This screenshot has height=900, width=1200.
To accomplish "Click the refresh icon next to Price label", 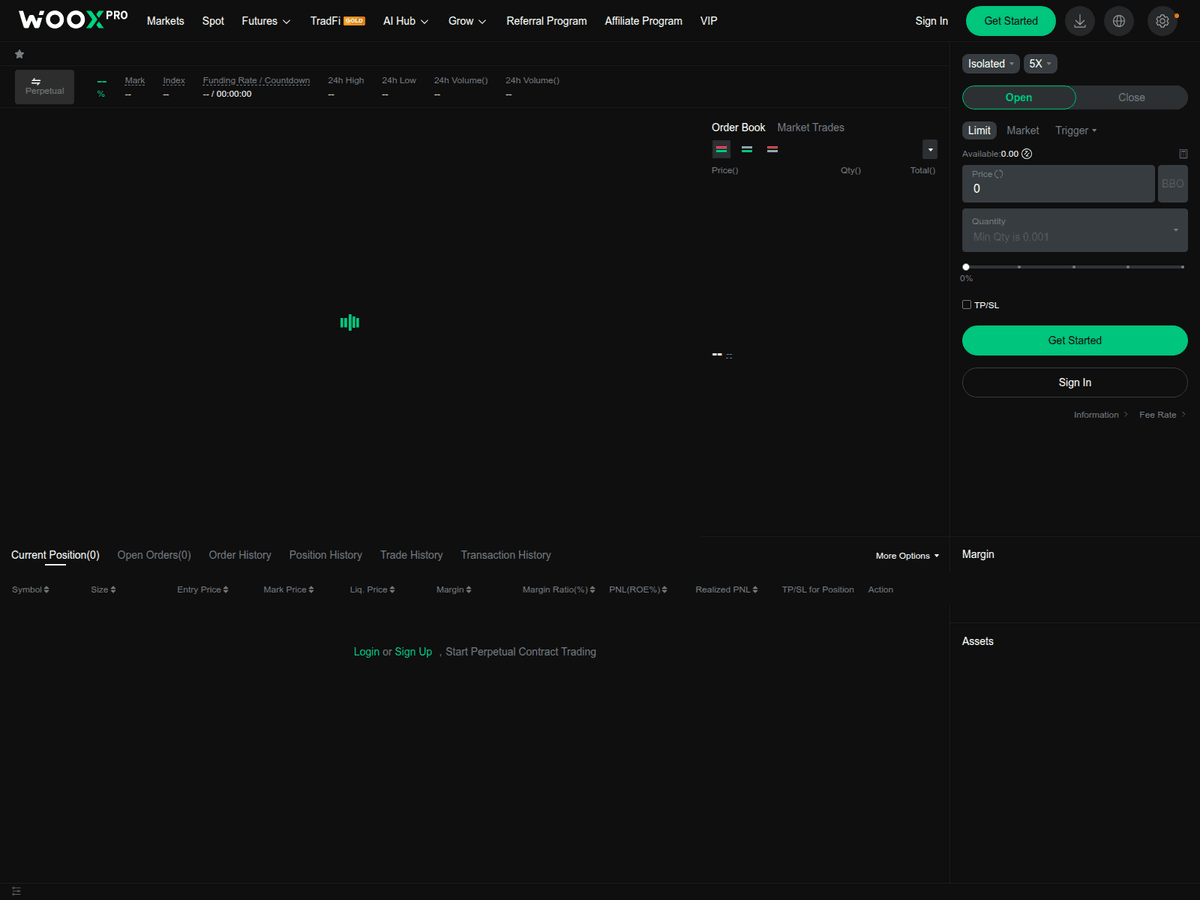I will 999,174.
